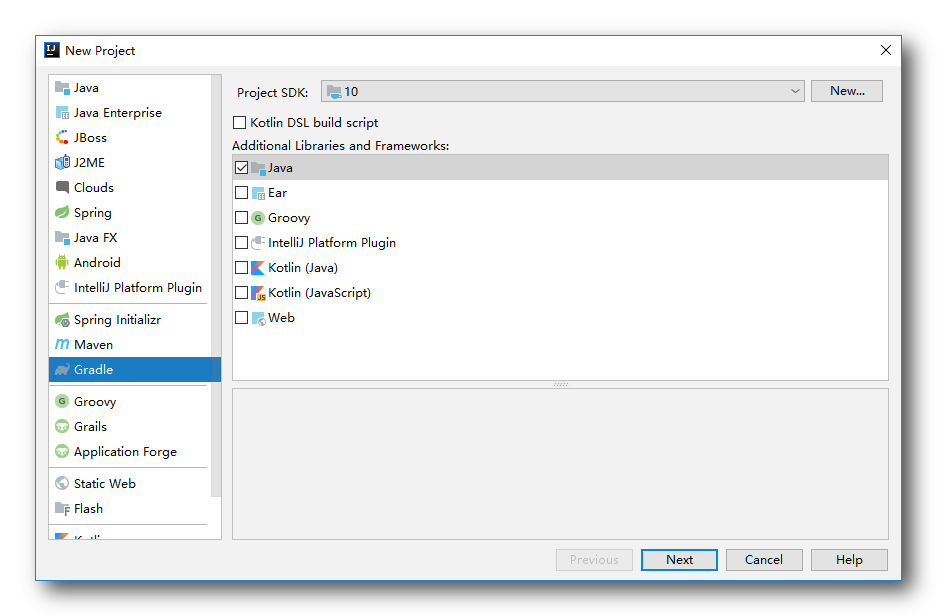Click the Java Enterprise icon in sidebar
The height and width of the screenshot is (616, 937).
click(62, 113)
